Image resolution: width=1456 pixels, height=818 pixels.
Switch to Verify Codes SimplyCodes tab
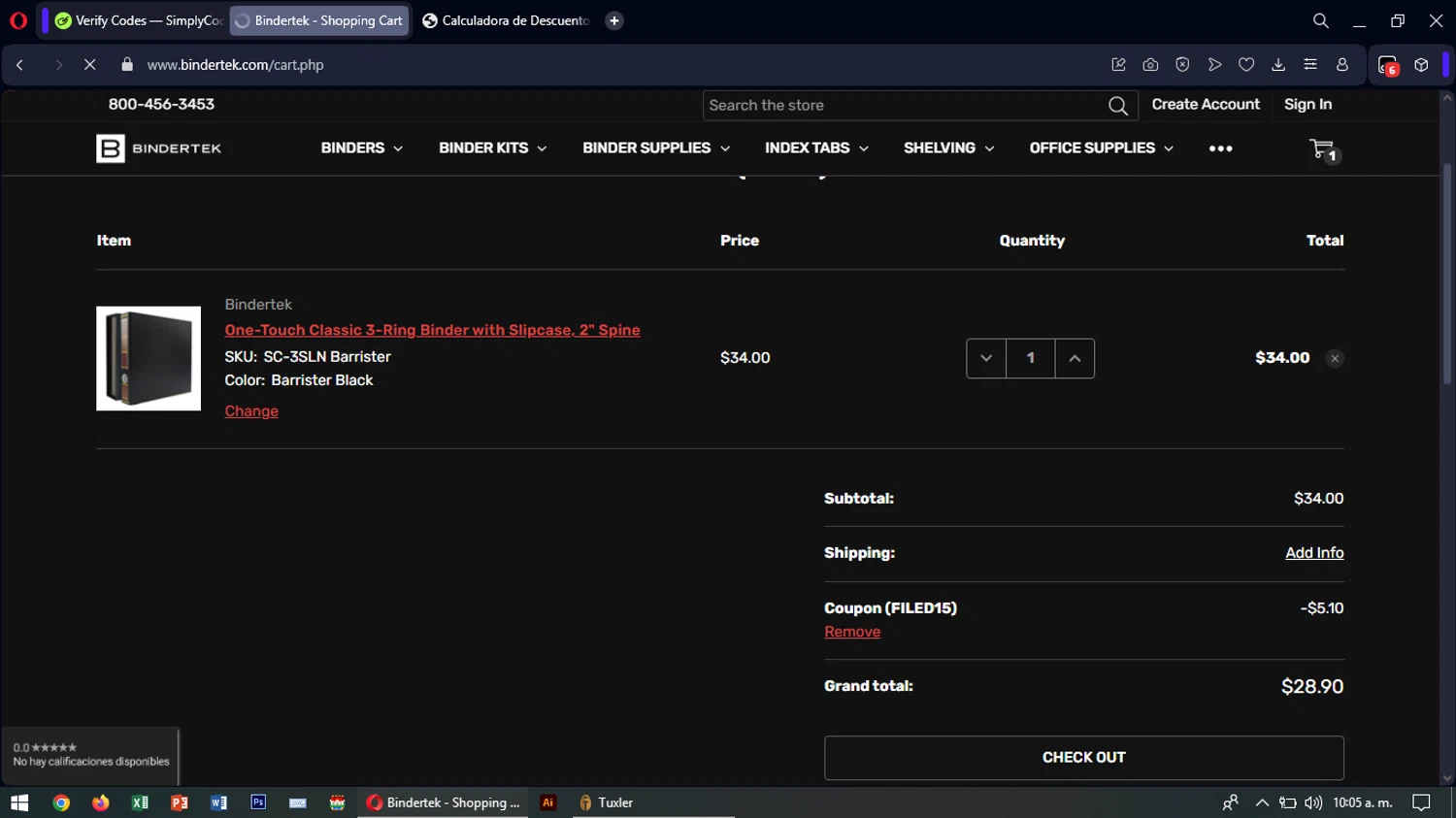pos(138,20)
